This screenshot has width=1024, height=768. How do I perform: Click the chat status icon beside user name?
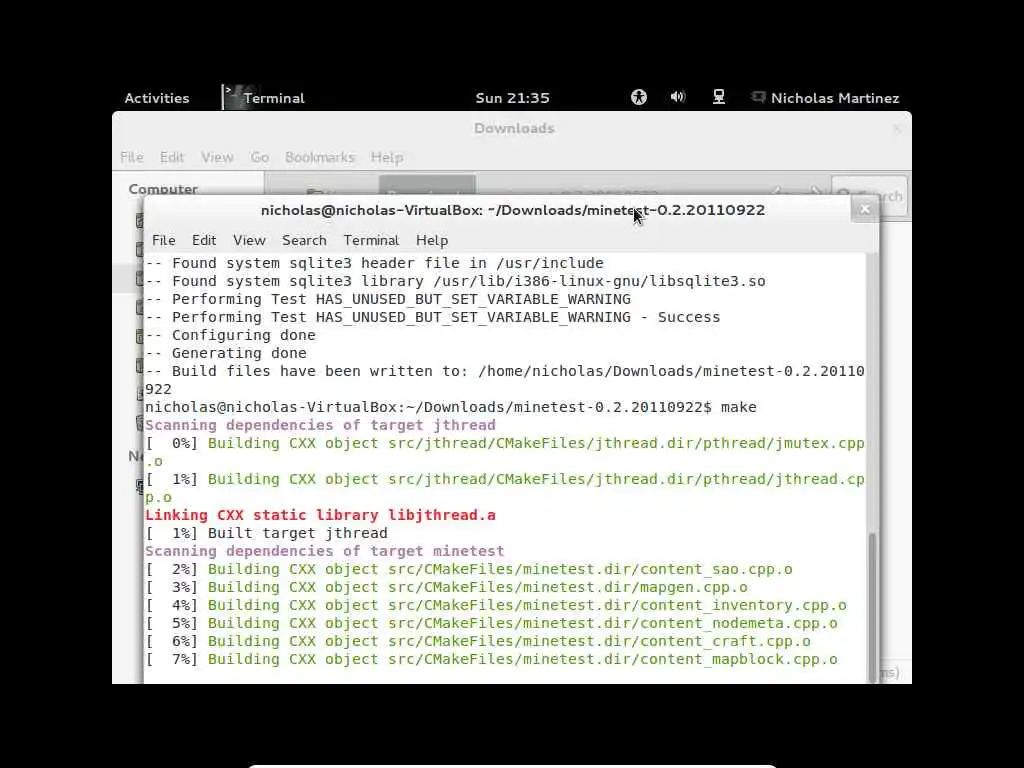coord(758,97)
